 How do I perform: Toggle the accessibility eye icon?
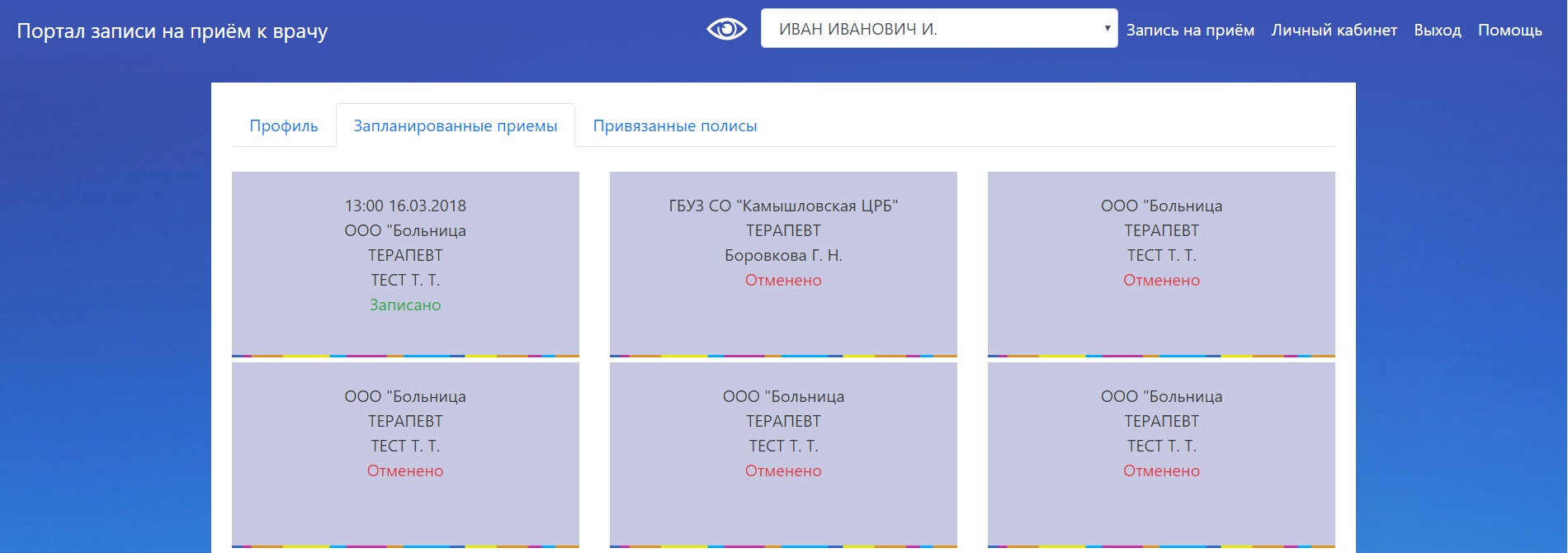[726, 30]
